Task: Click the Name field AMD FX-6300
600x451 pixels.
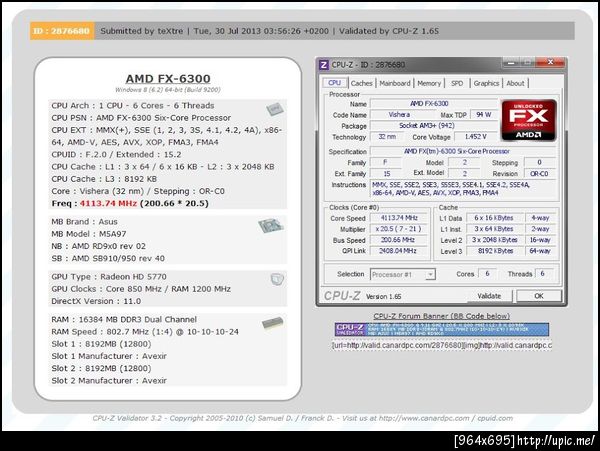Action: click(434, 104)
